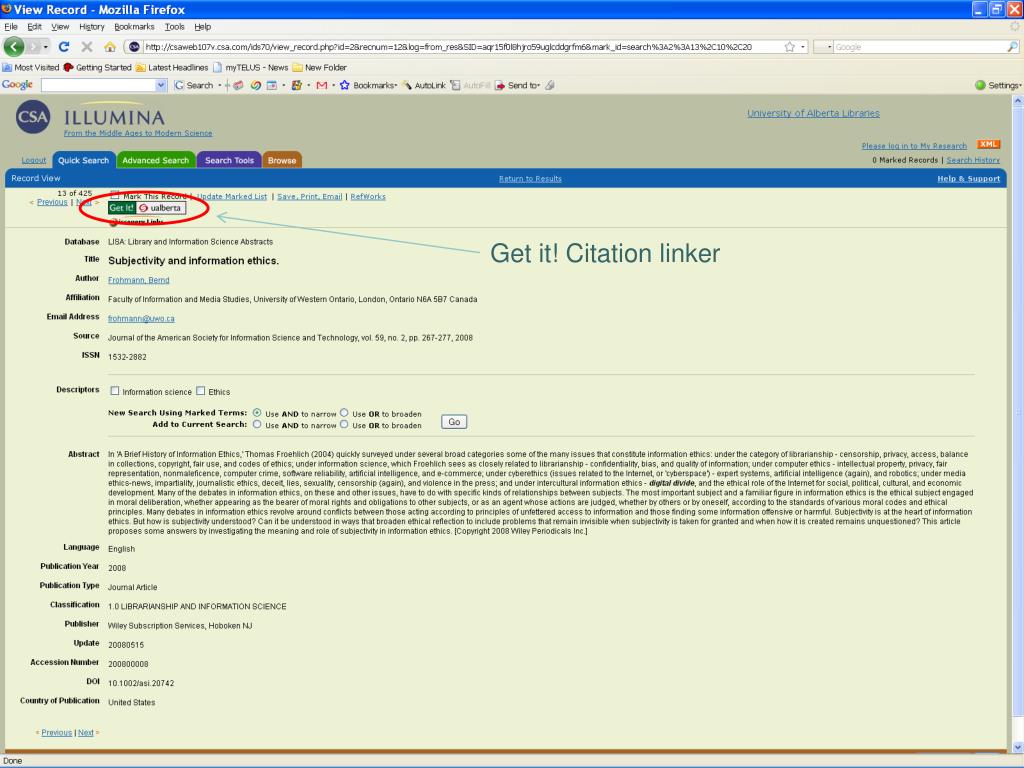Click the Get It! ualberta citation linker
The image size is (1024, 768).
[x=147, y=208]
